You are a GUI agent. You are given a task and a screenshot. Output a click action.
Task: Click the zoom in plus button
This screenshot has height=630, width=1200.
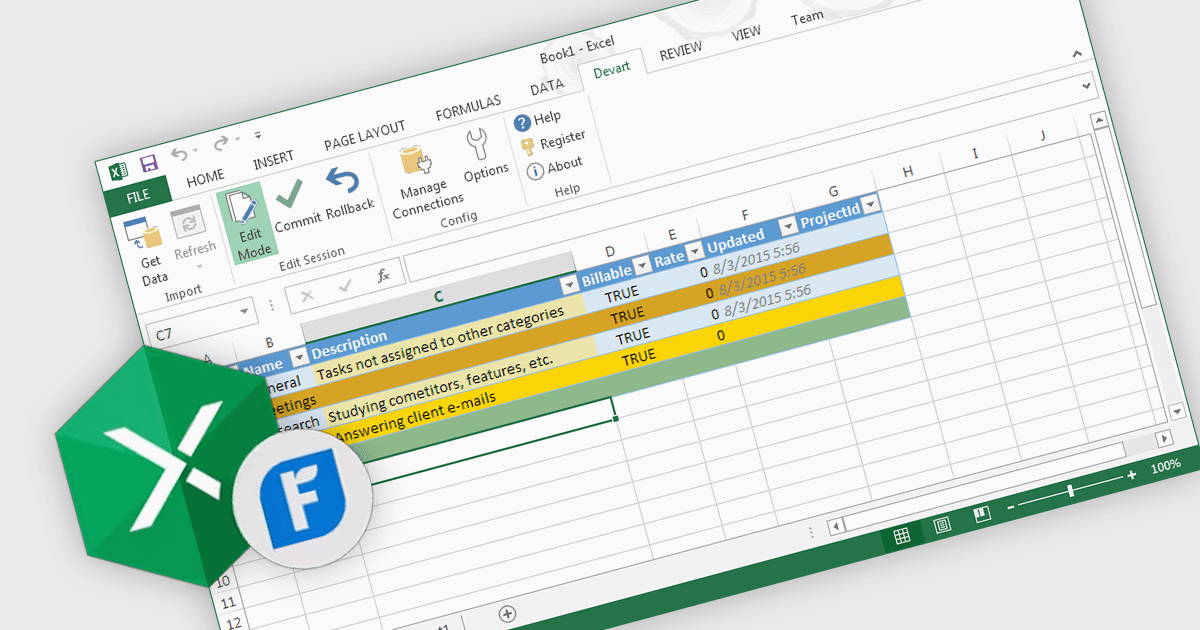click(1131, 475)
